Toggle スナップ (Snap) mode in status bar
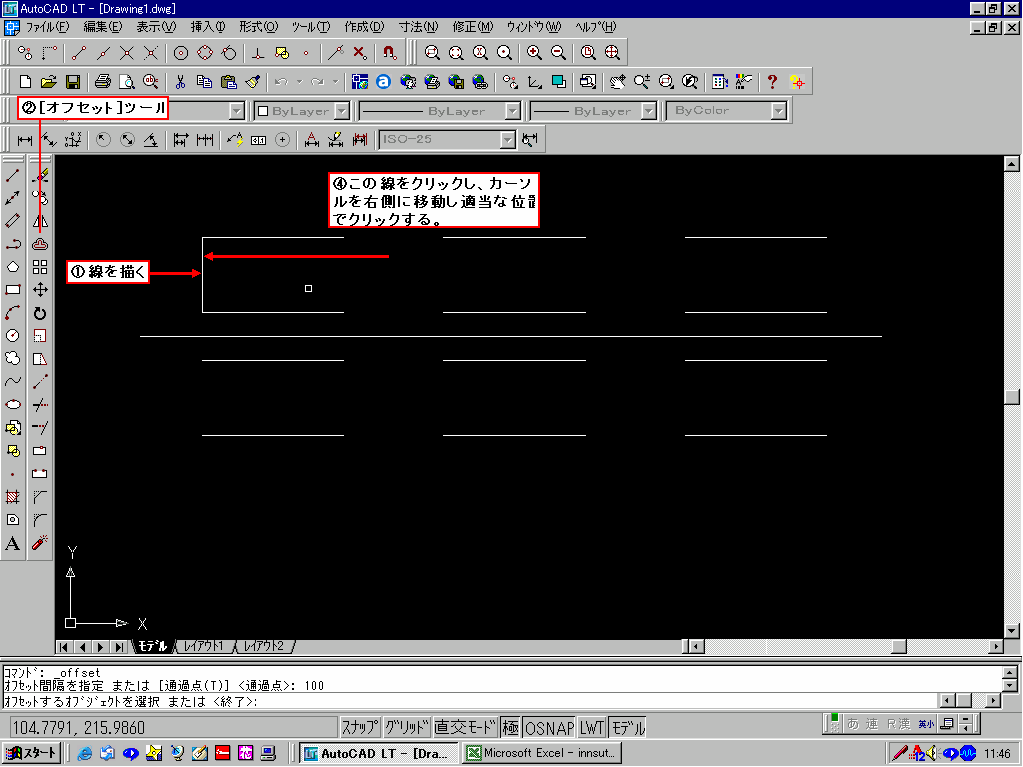Screen dimensions: 1023x767 (360, 727)
